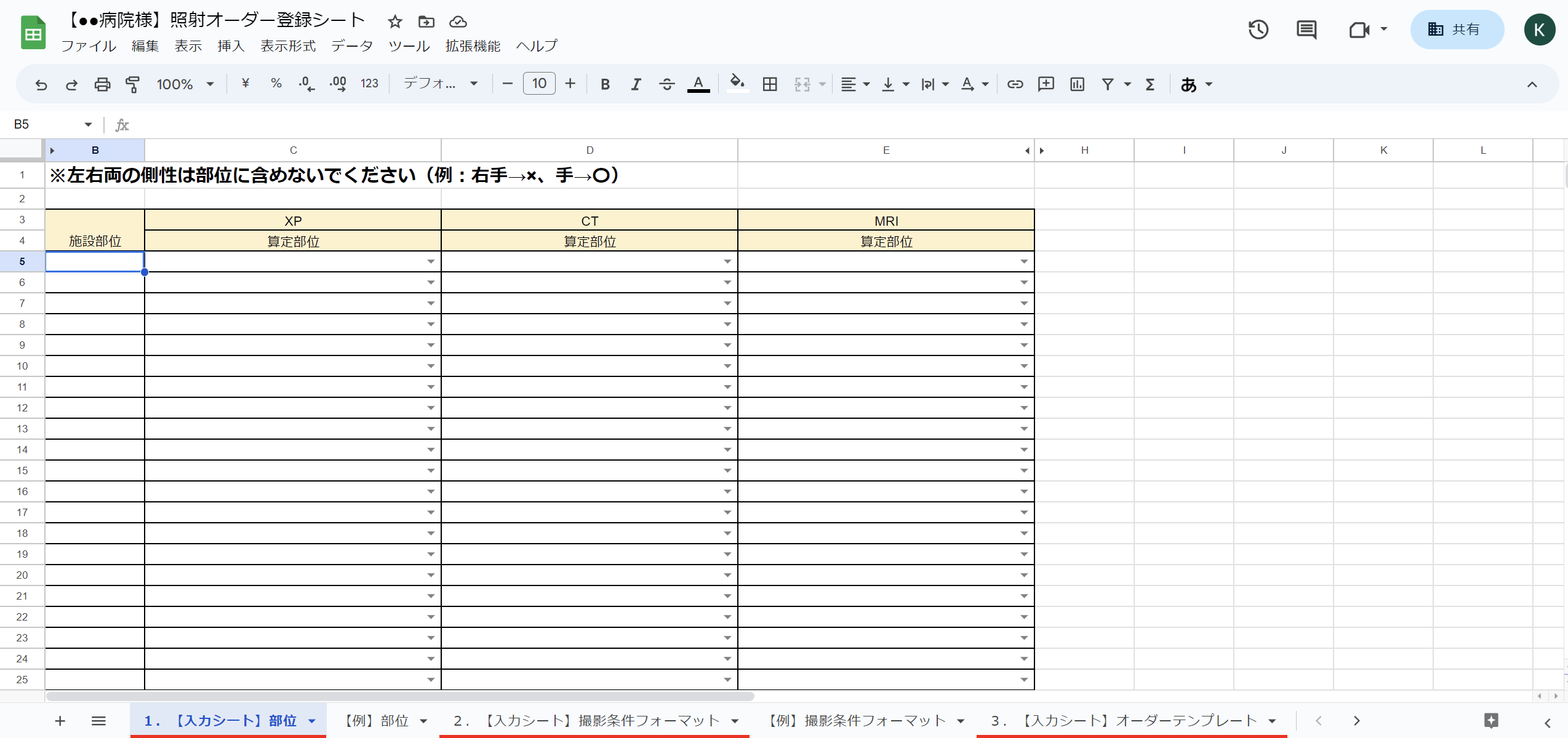Open XP dropdown in row 5
The image size is (1568, 738).
431,262
